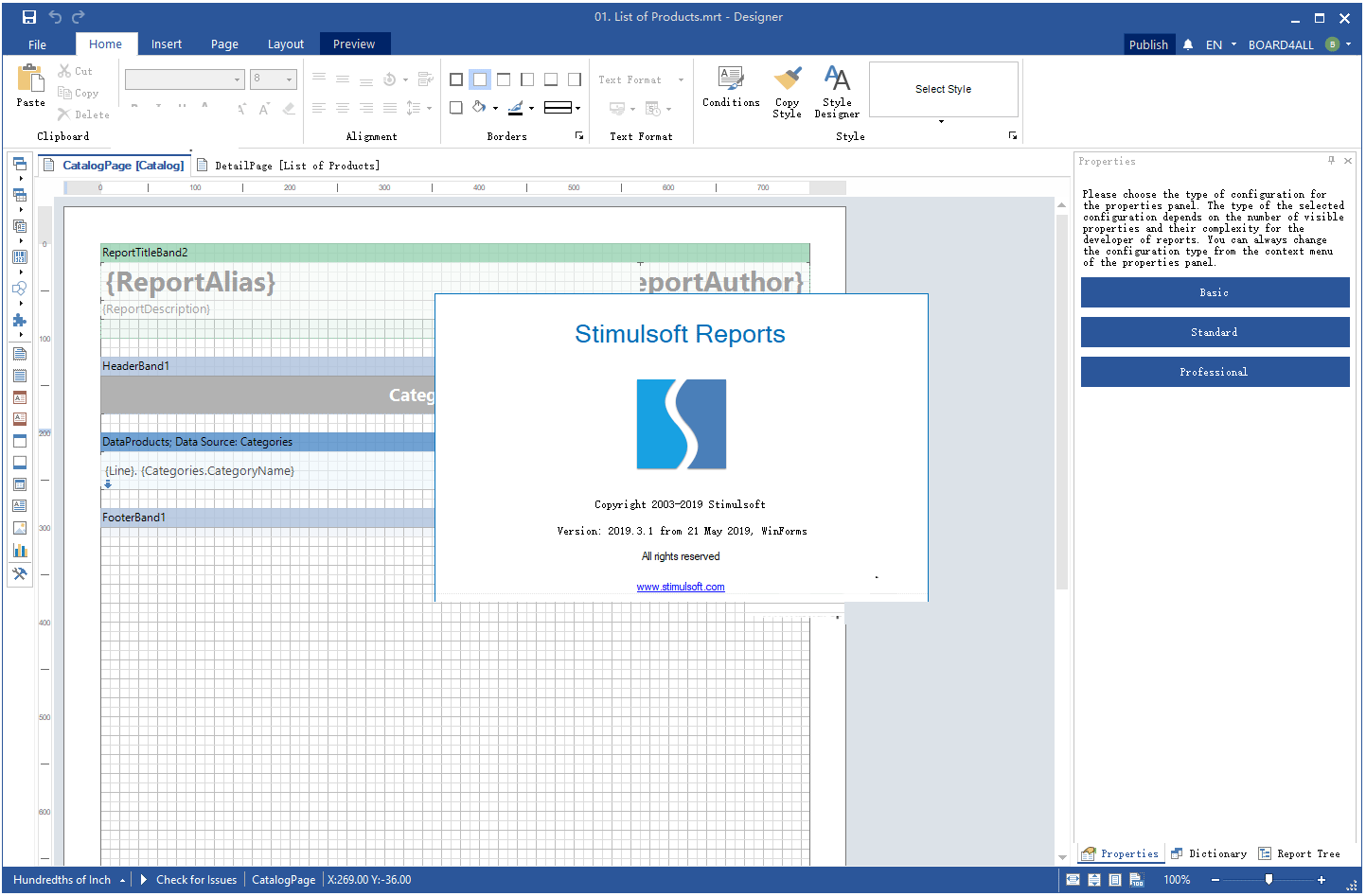Select the Barcode category in toolbox
Viewport: 1366px width, 896px height.
point(20,257)
